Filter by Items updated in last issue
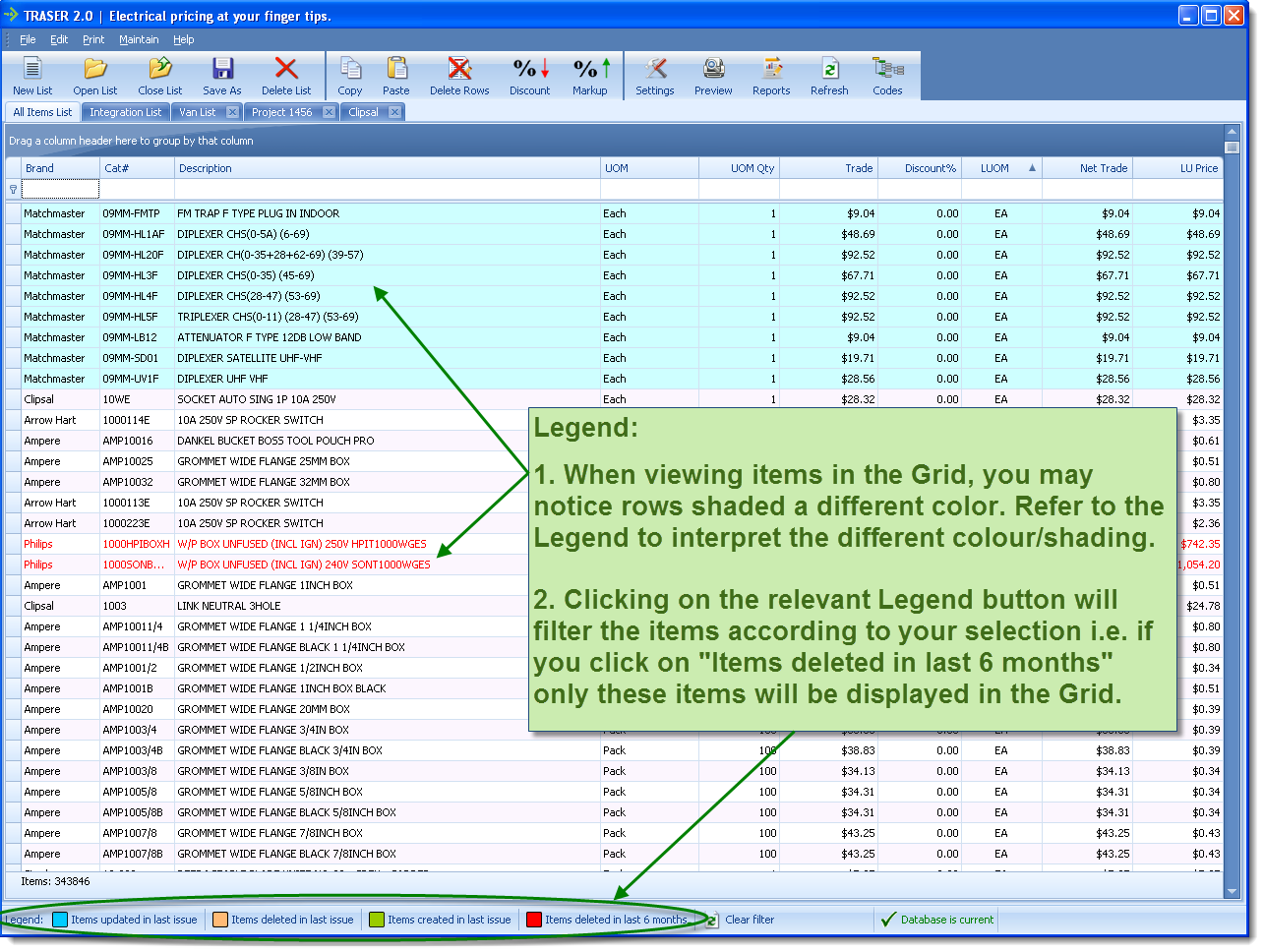1264x952 pixels. (125, 920)
